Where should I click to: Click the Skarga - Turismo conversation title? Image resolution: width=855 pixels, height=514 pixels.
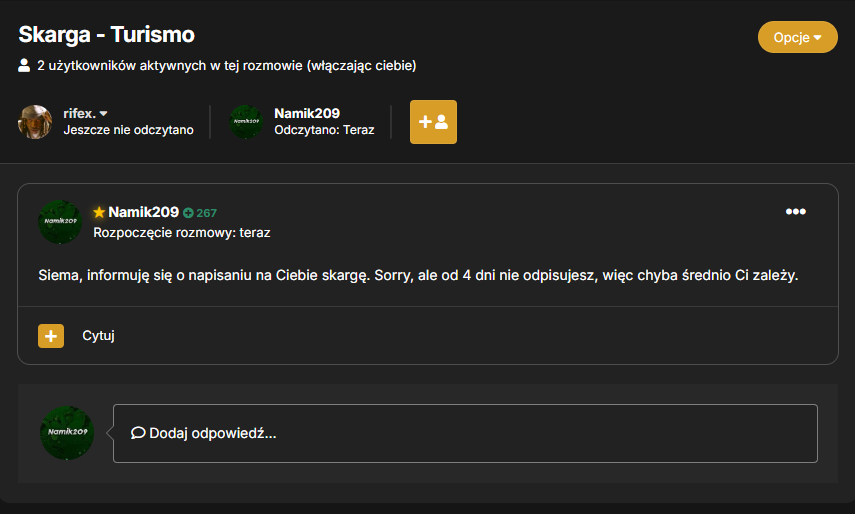pyautogui.click(x=106, y=34)
